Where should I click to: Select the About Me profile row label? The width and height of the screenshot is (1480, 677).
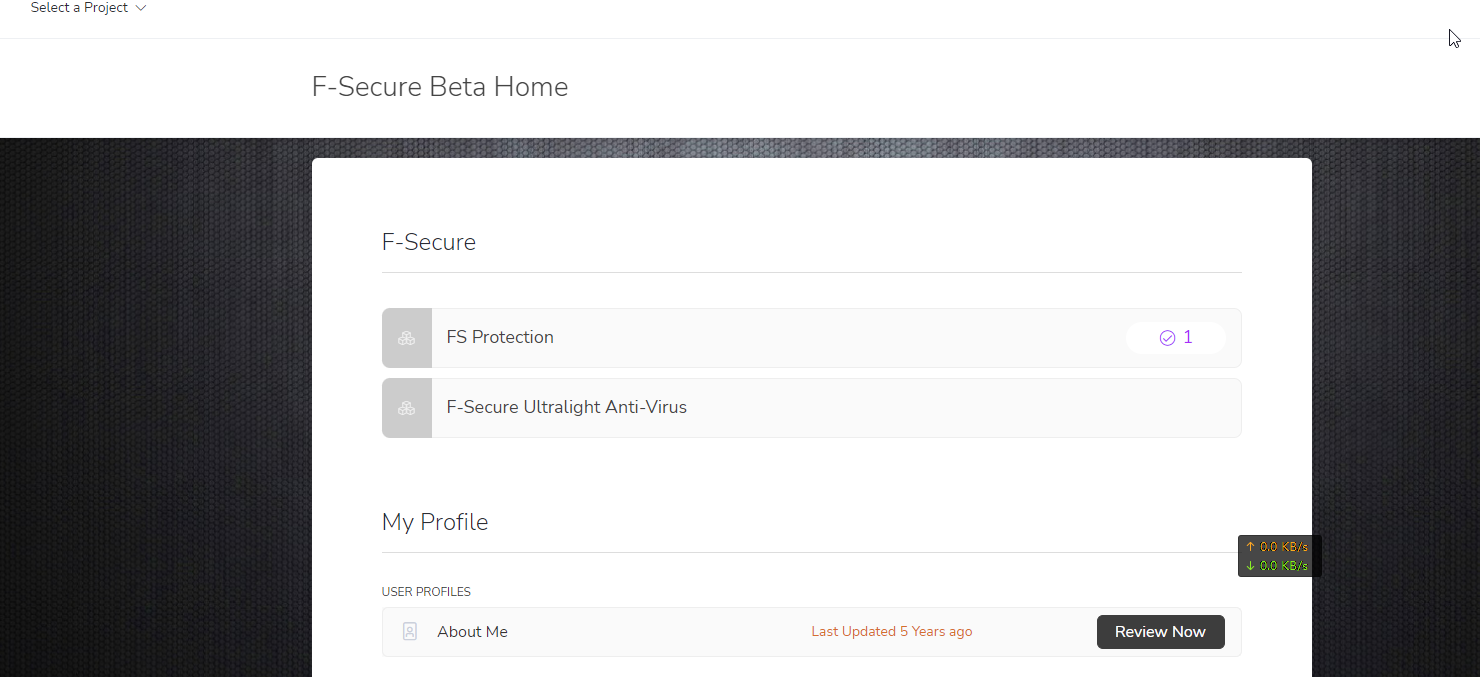coord(472,632)
